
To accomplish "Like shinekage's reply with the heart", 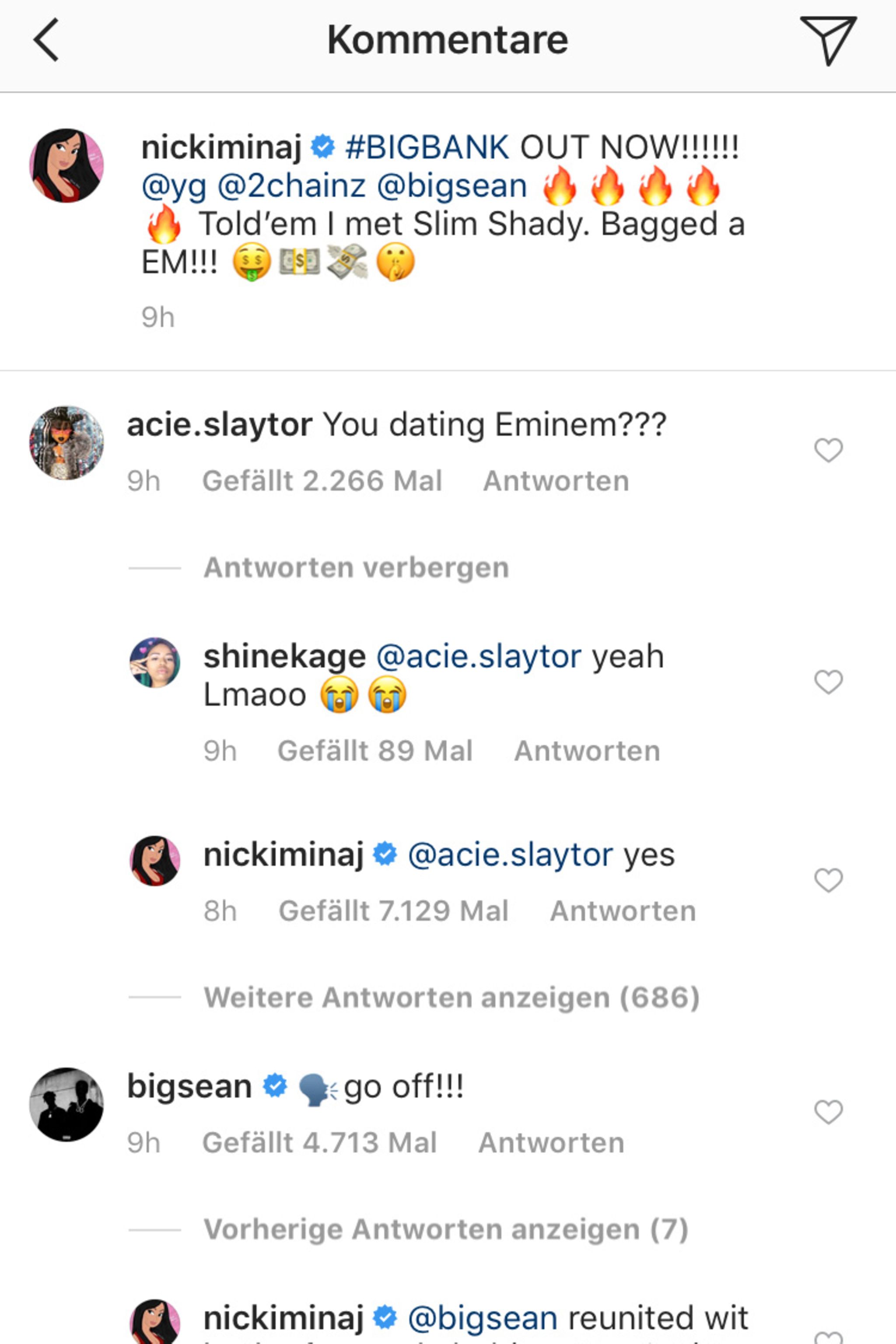I will coord(828,682).
